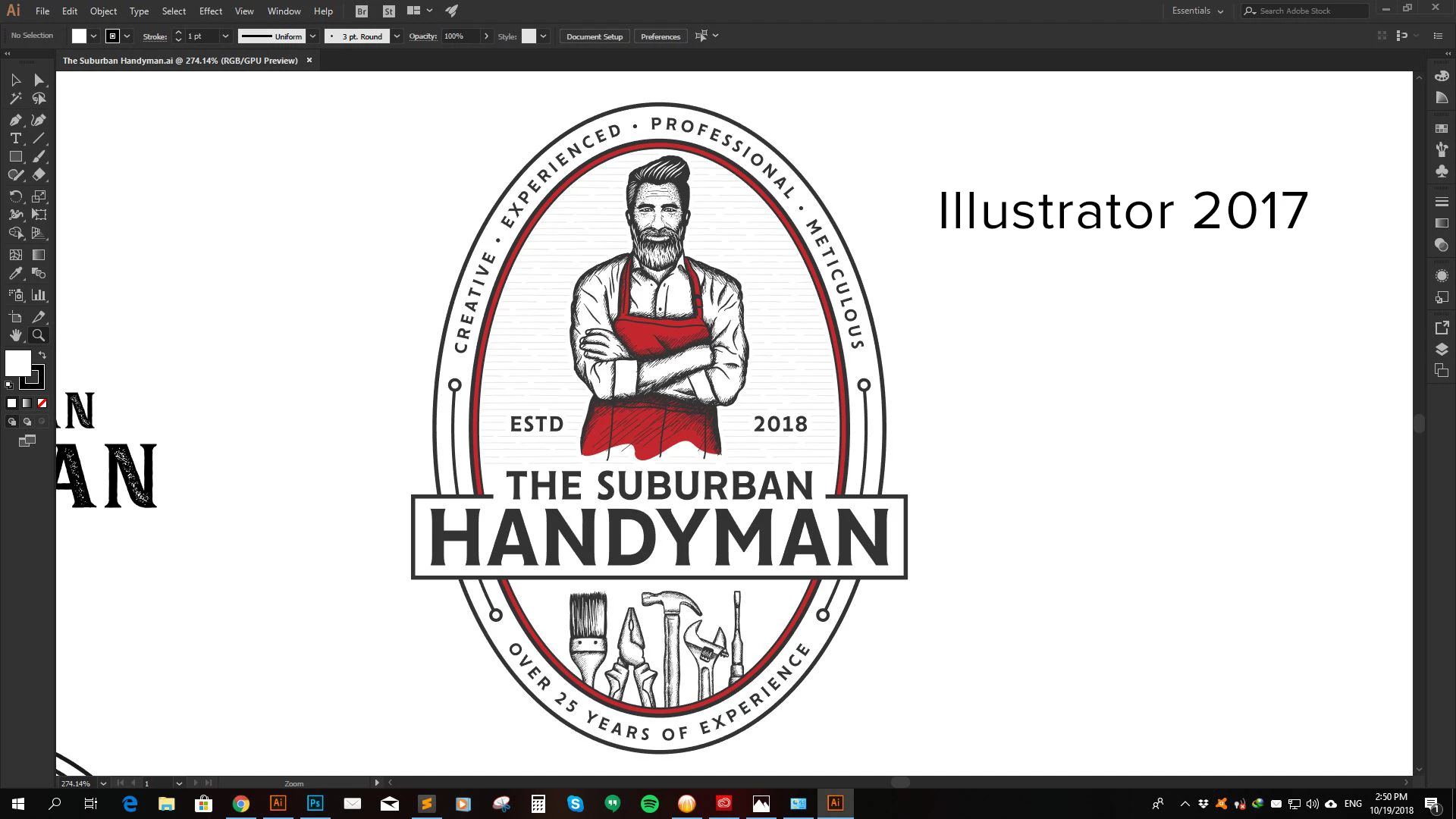Swap fill and stroke colors

[x=42, y=355]
